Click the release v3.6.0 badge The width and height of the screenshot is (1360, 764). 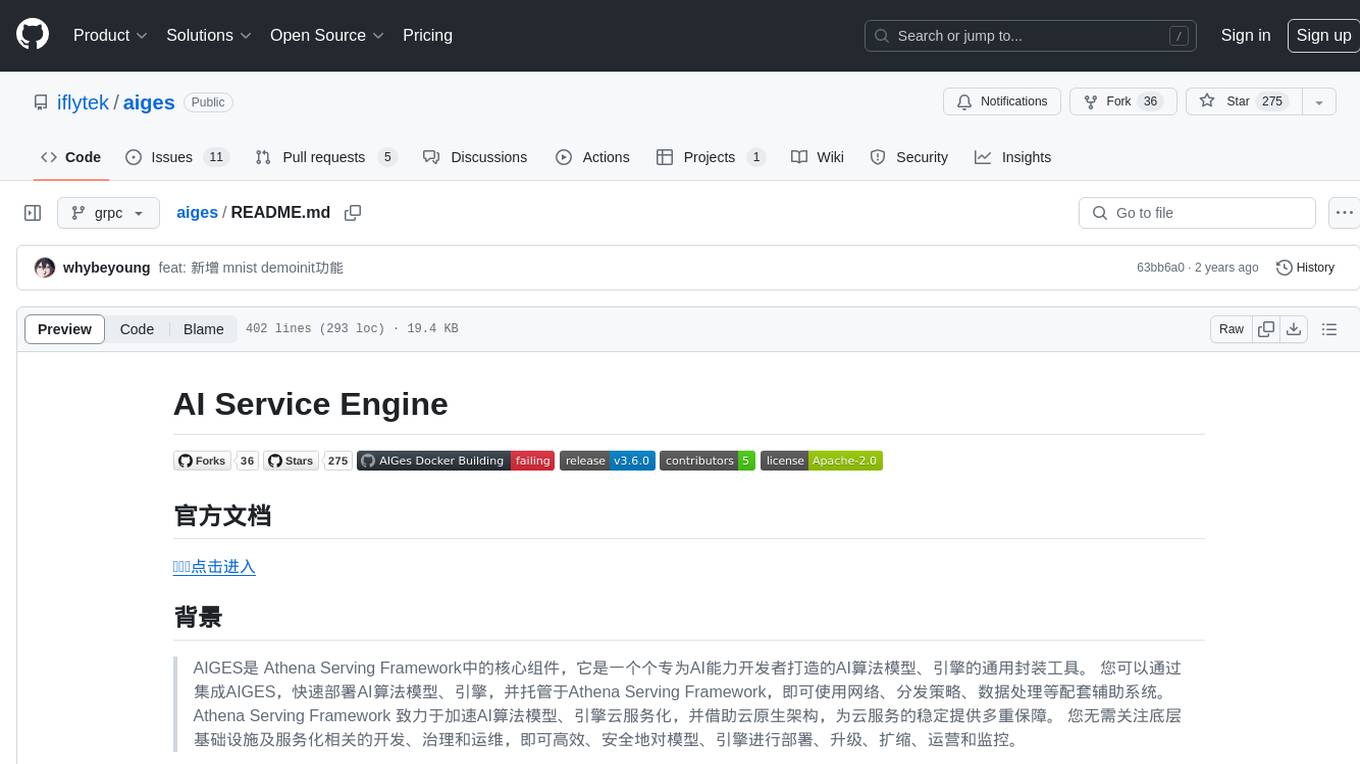pyautogui.click(x=607, y=461)
